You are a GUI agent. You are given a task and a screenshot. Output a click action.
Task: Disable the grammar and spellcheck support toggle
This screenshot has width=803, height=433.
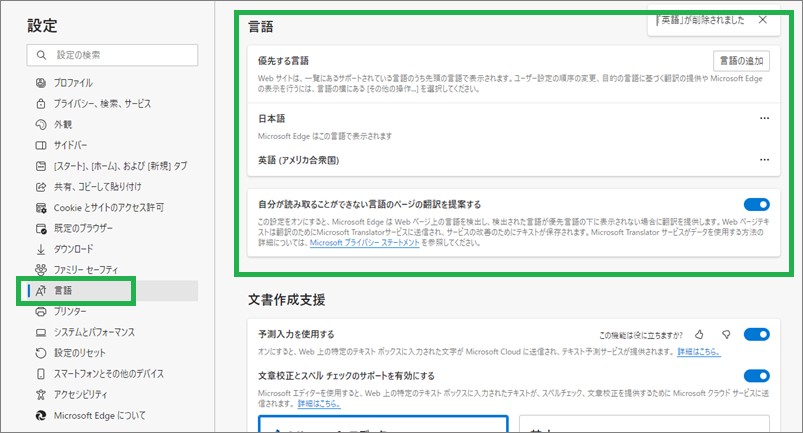pos(756,376)
